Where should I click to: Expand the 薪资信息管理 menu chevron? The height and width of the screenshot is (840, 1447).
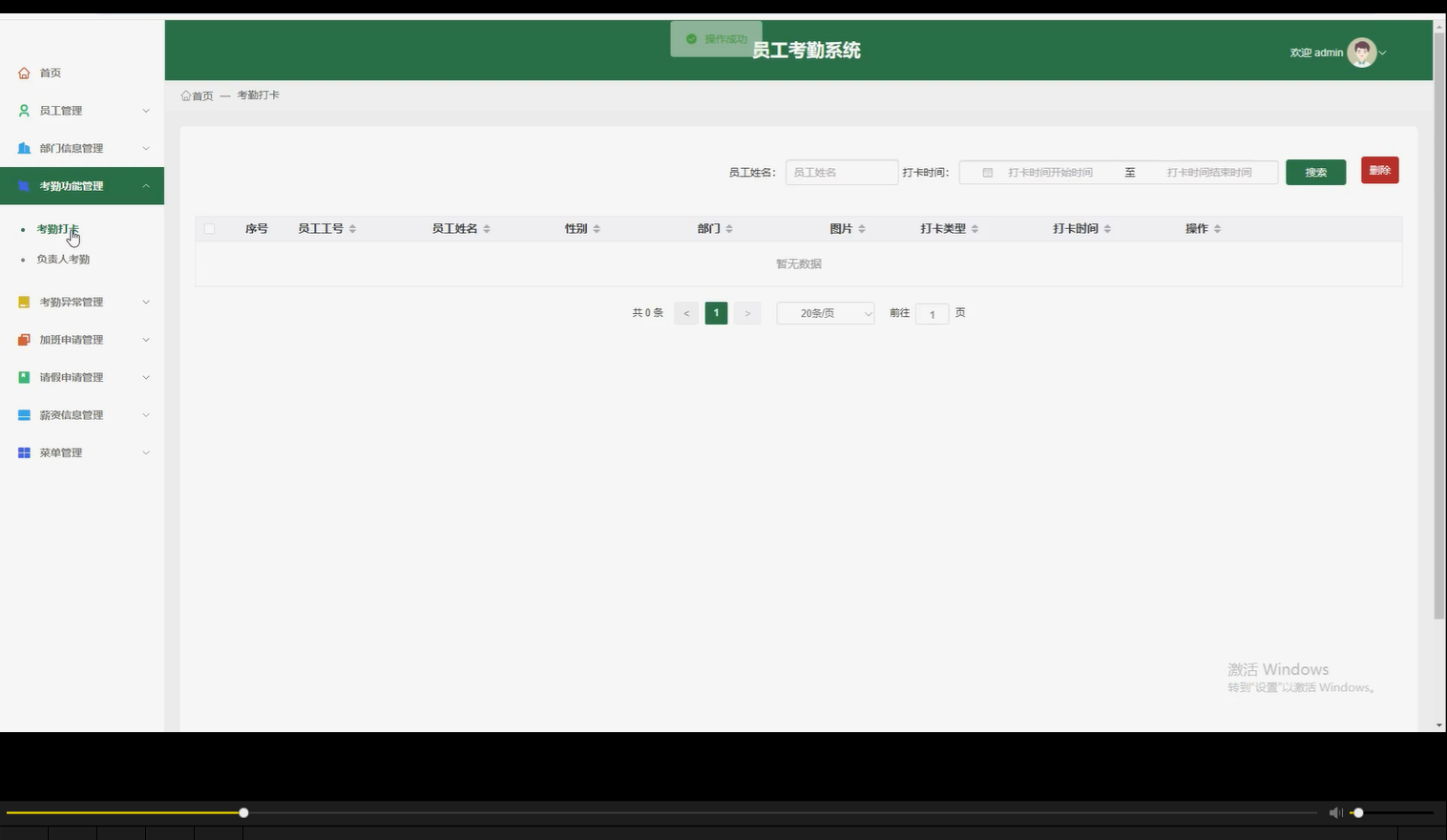146,415
